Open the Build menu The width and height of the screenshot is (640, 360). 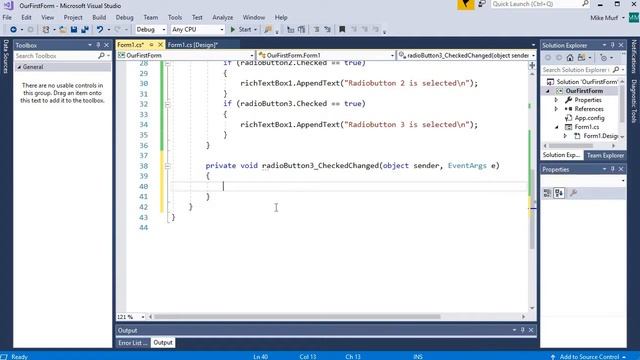pos(99,18)
